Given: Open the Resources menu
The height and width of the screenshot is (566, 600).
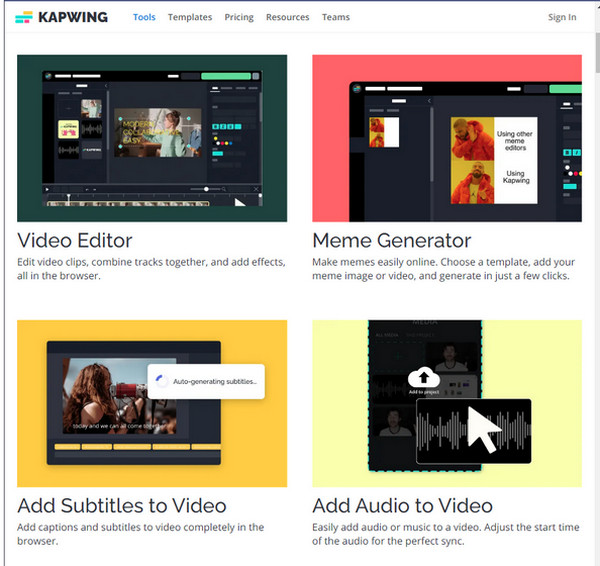Looking at the screenshot, I should click(287, 17).
